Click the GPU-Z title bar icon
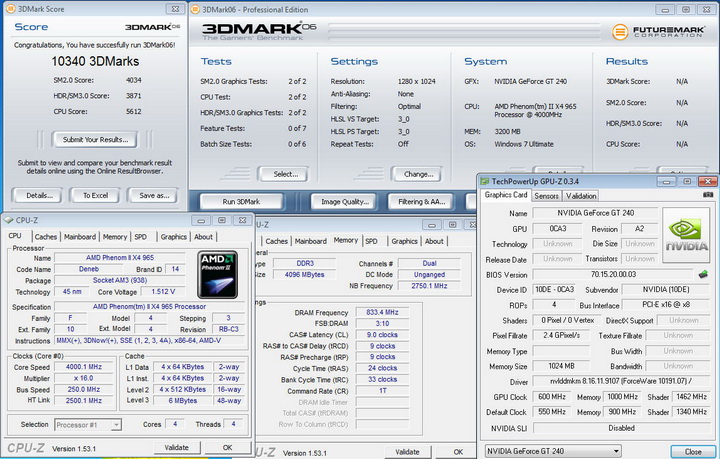The image size is (720, 459). click(484, 181)
